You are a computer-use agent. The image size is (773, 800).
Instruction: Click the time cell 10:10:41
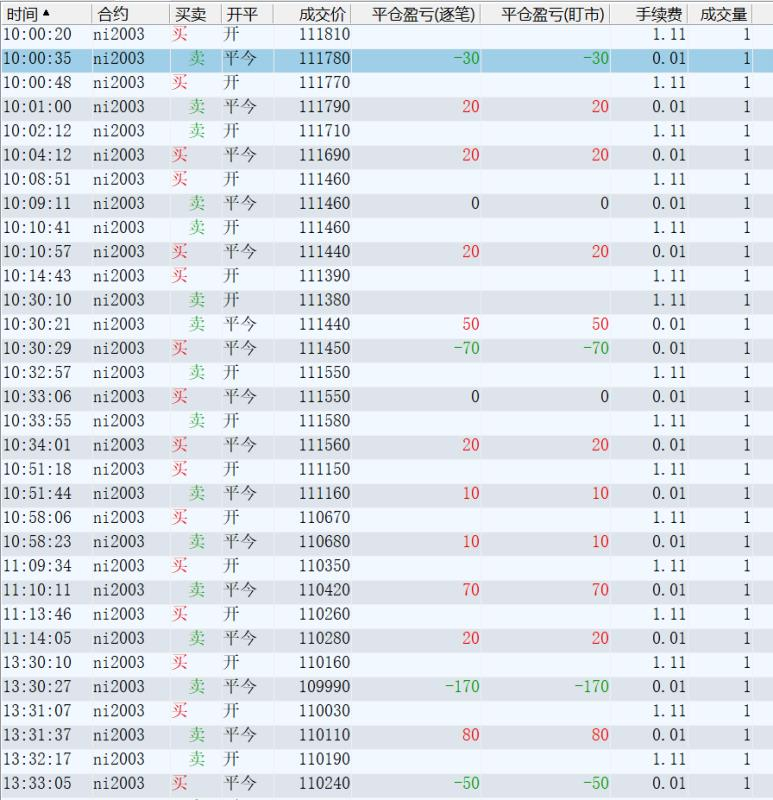[37, 227]
